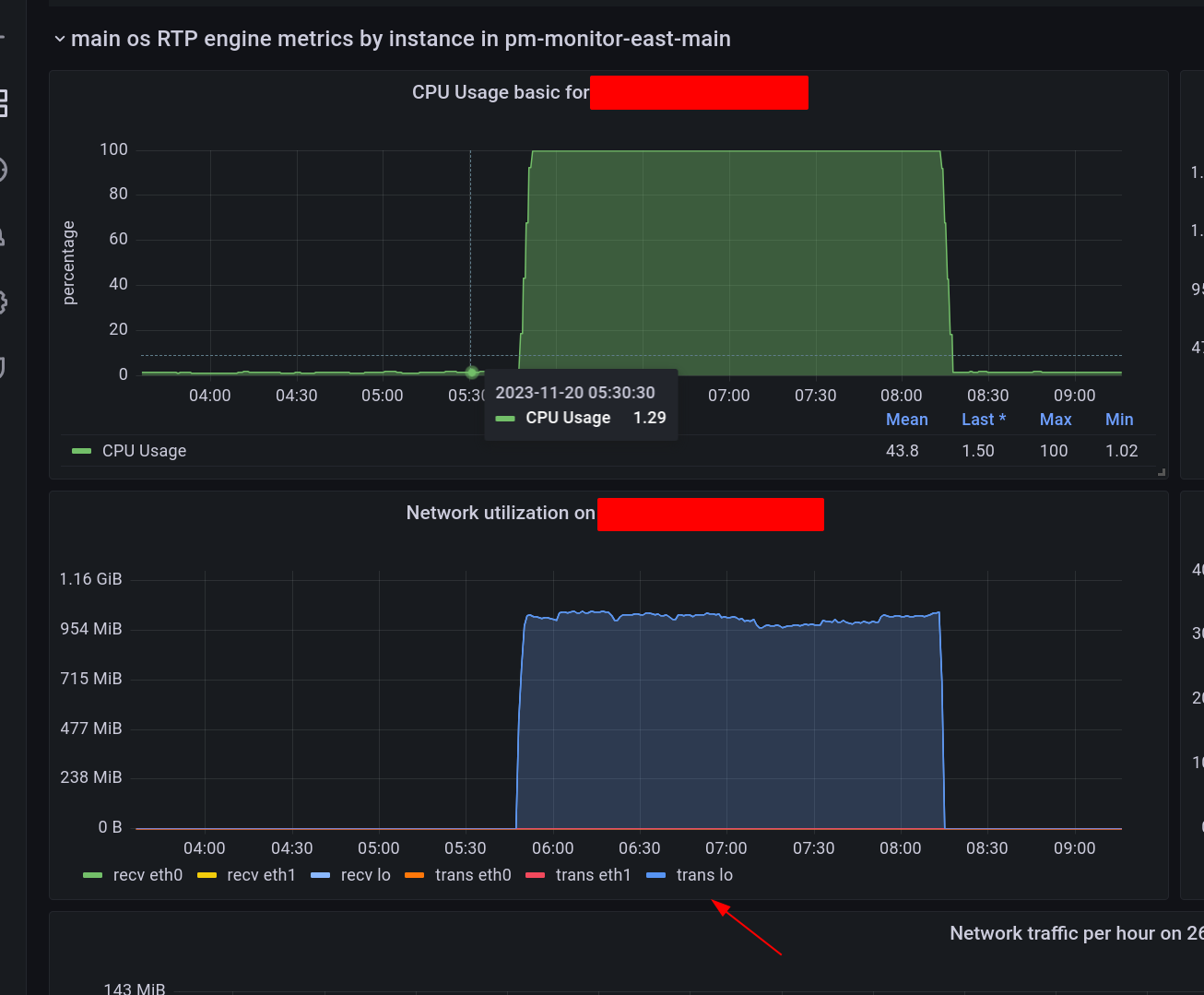Hide the recv lo series
The image size is (1204, 995).
[367, 874]
